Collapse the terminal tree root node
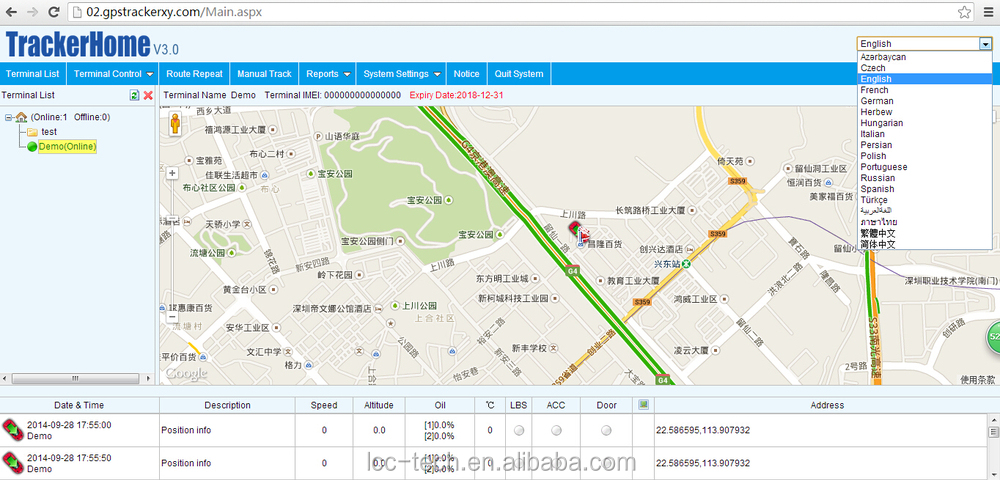Image resolution: width=1000 pixels, height=480 pixels. click(x=9, y=117)
